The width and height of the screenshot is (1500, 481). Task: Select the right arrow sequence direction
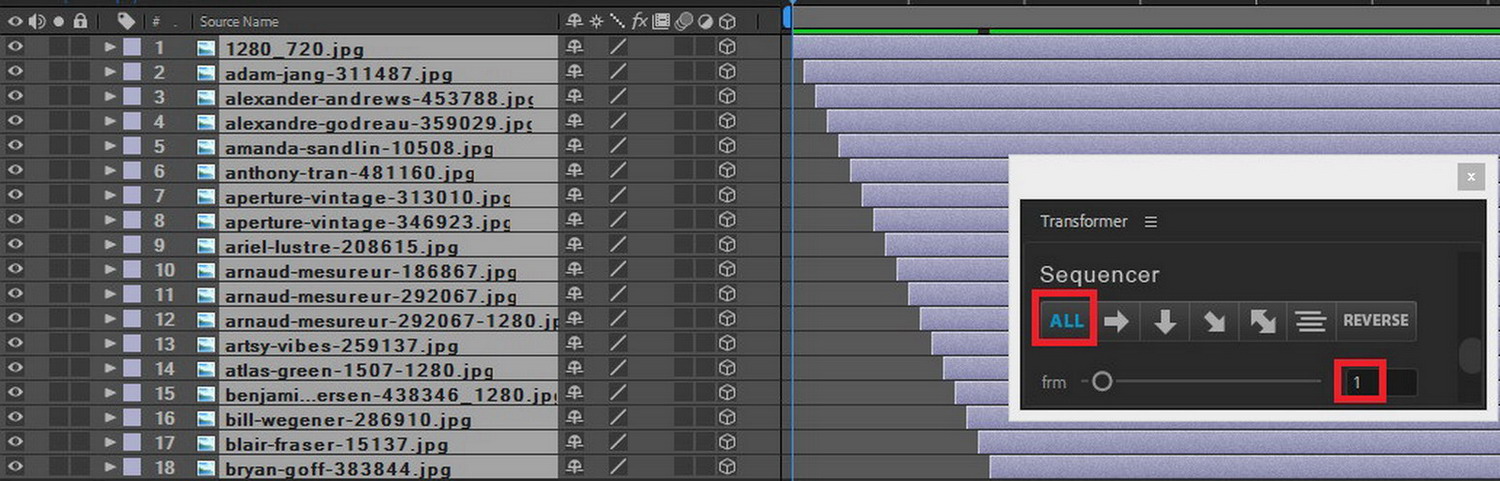1116,321
